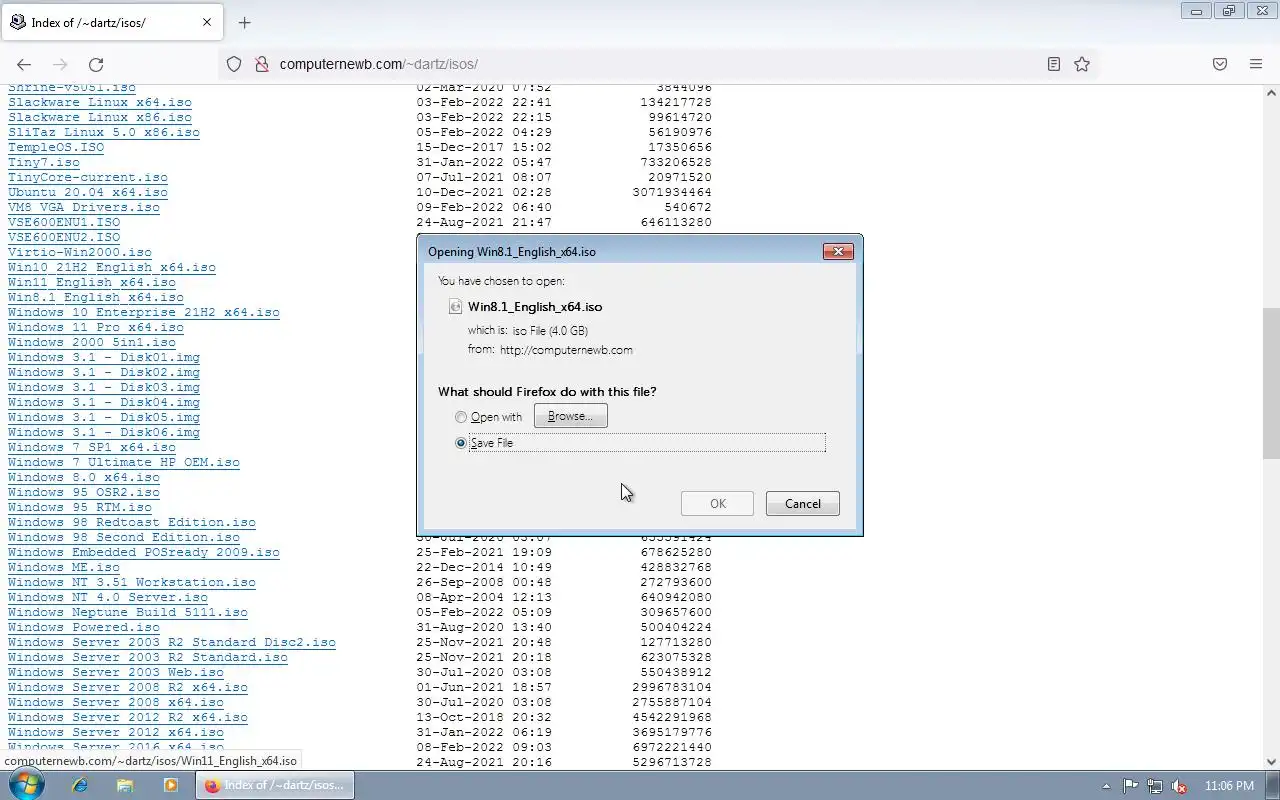Open VSE600ENU2.ISO link
1280x800 pixels.
tap(64, 237)
